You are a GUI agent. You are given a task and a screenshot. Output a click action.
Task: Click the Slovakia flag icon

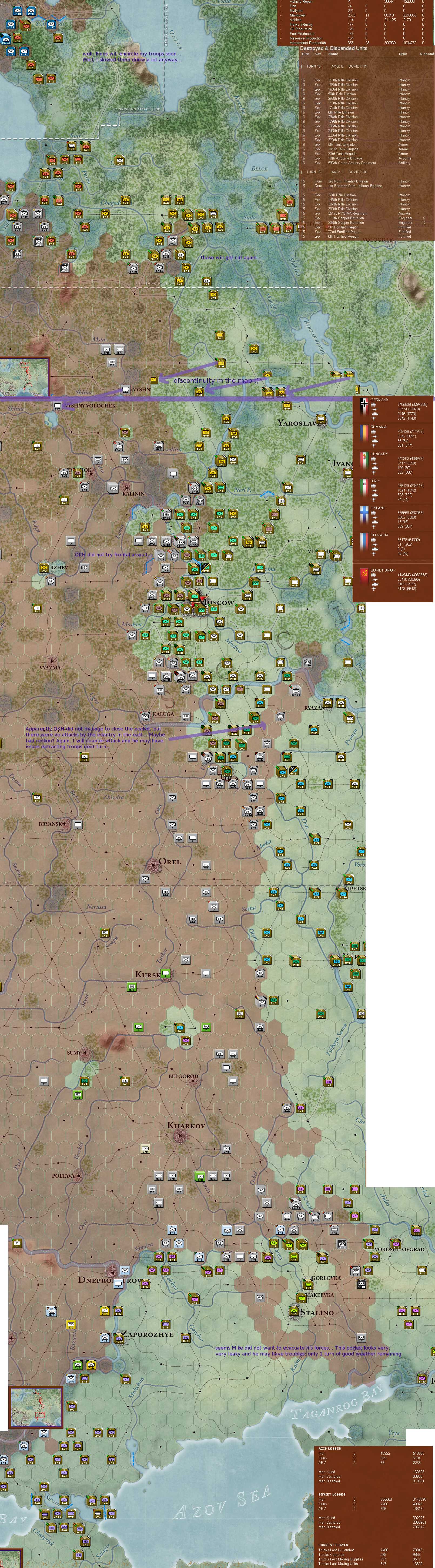(x=364, y=542)
